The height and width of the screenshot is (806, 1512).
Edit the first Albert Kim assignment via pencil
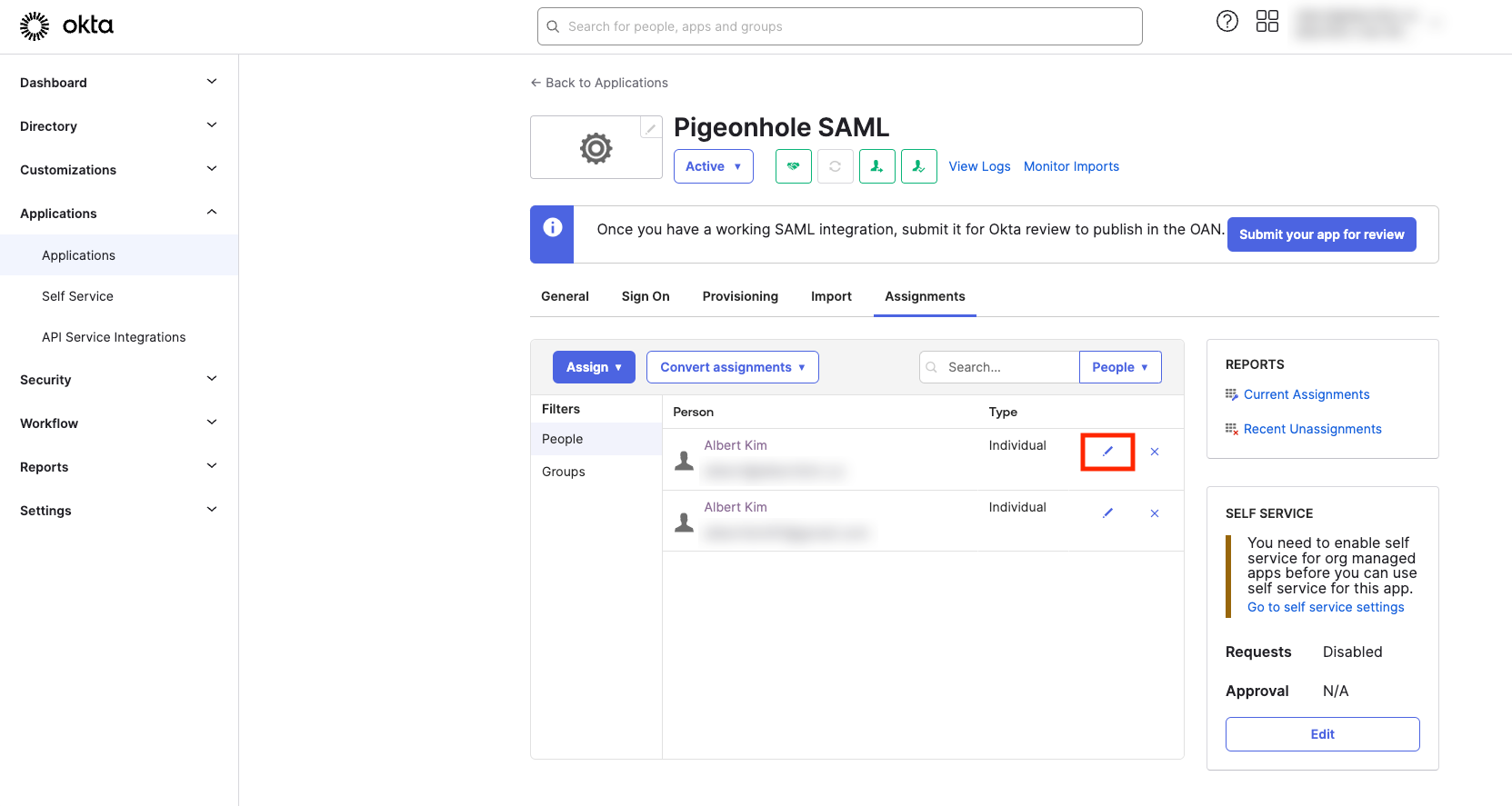tap(1107, 452)
